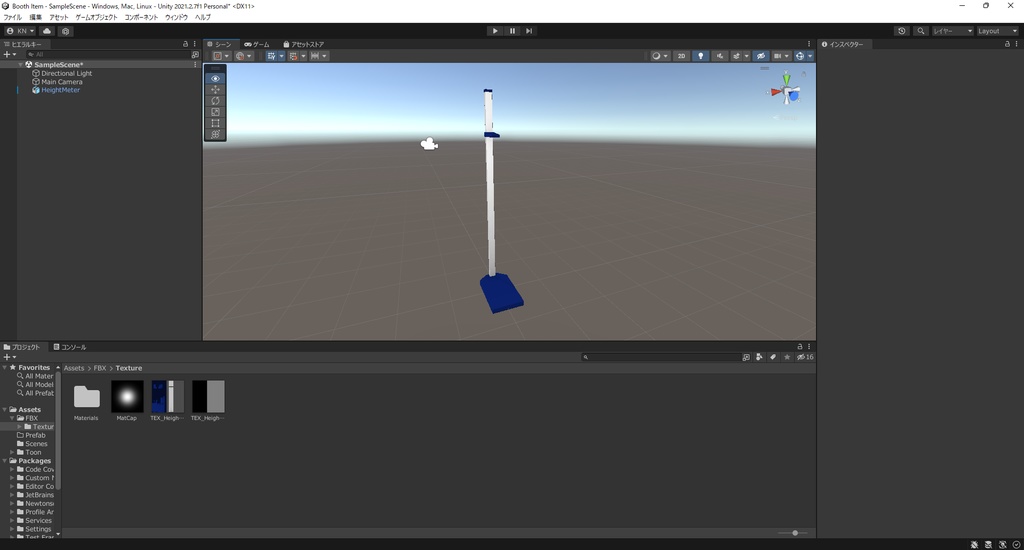Screen dimensions: 1024x550
Task: Click FBX in the breadcrumb path
Action: point(99,368)
